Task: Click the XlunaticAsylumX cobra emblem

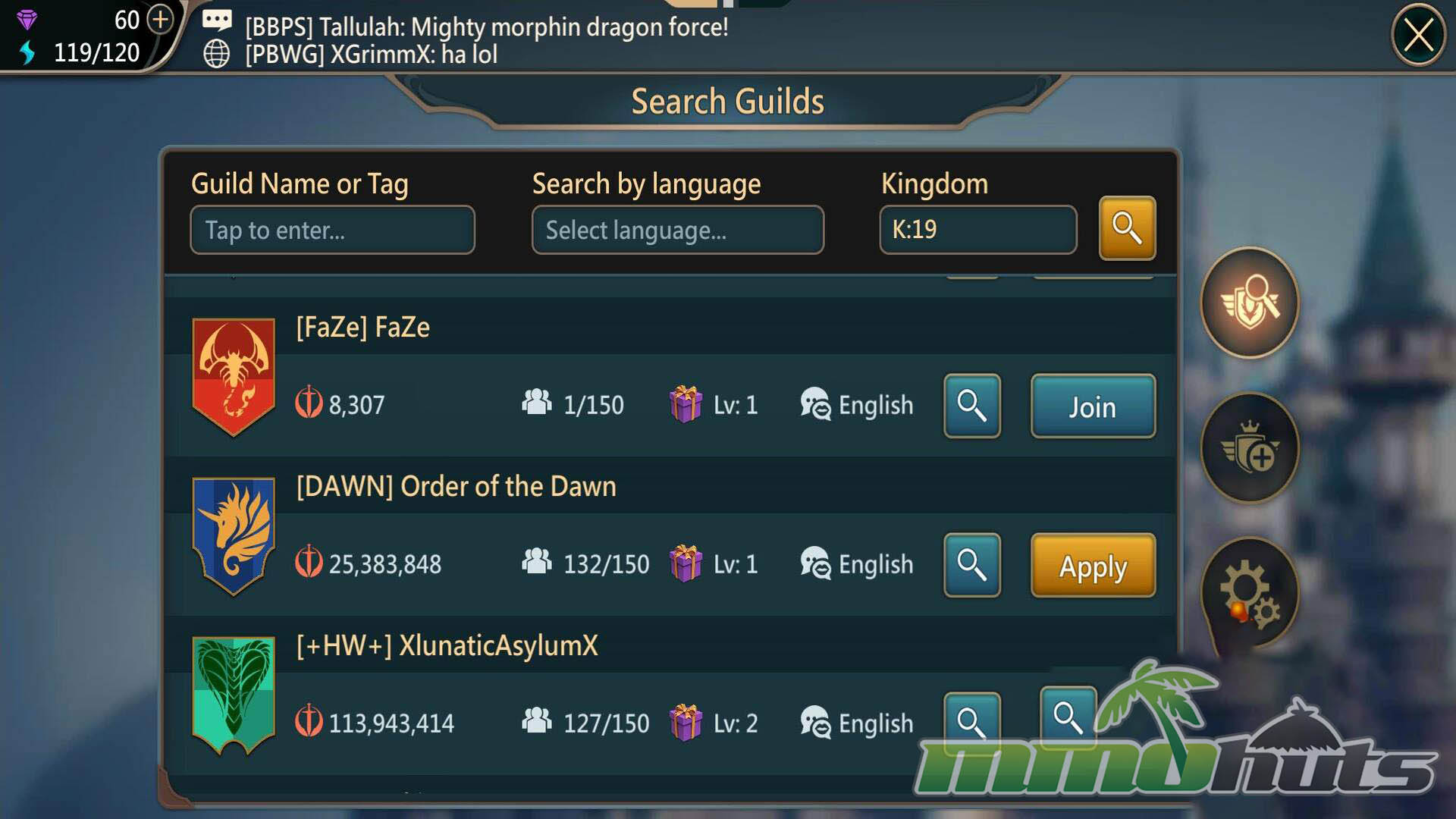Action: (234, 695)
